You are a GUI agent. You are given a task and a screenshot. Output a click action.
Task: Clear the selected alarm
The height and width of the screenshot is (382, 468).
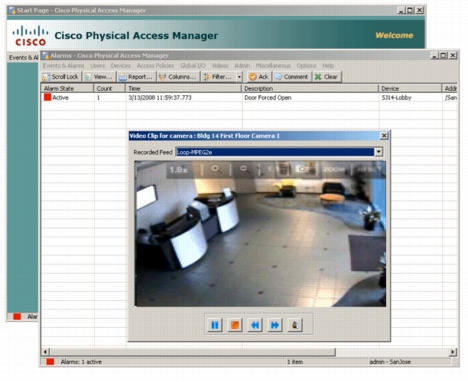(x=326, y=77)
